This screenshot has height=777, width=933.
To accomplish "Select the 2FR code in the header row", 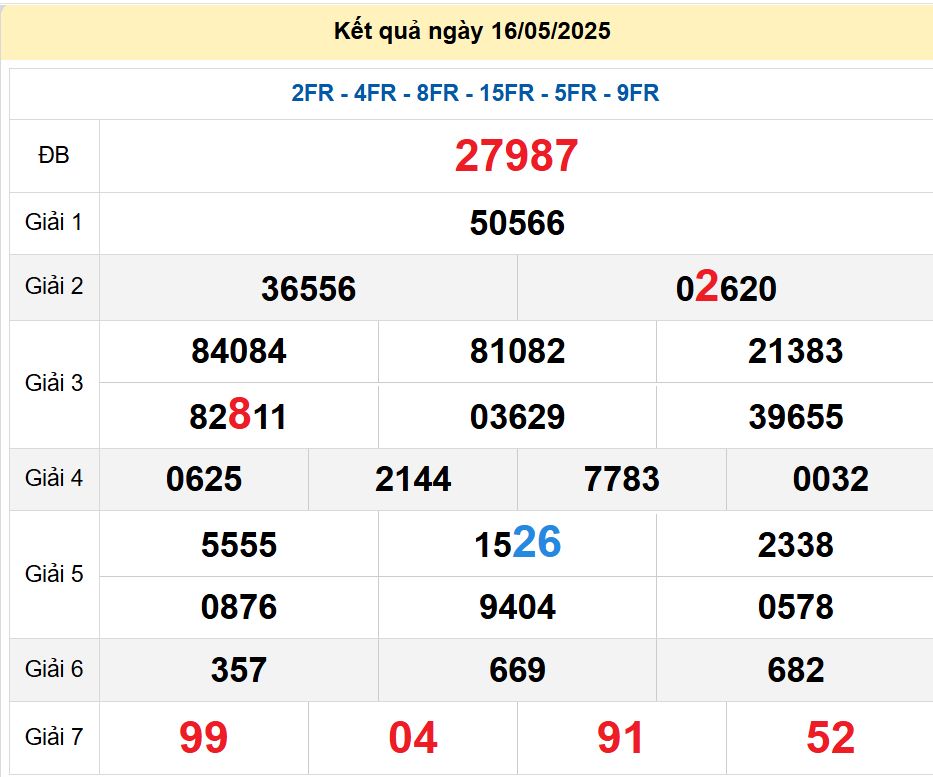I will 313,94.
